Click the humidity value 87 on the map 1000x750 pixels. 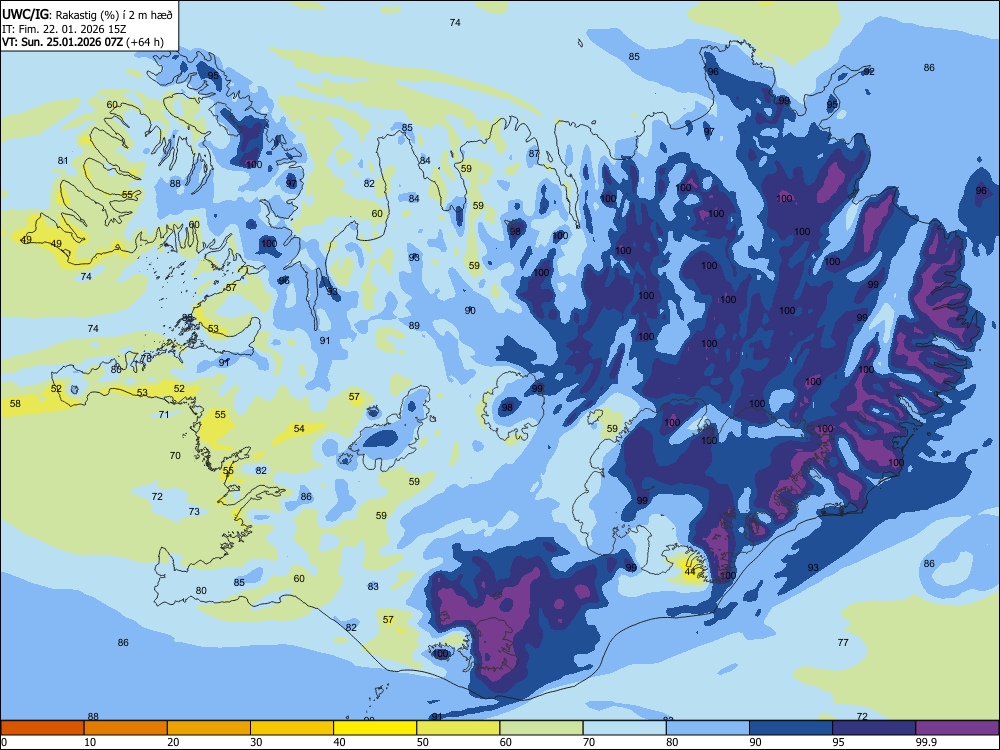(x=534, y=154)
